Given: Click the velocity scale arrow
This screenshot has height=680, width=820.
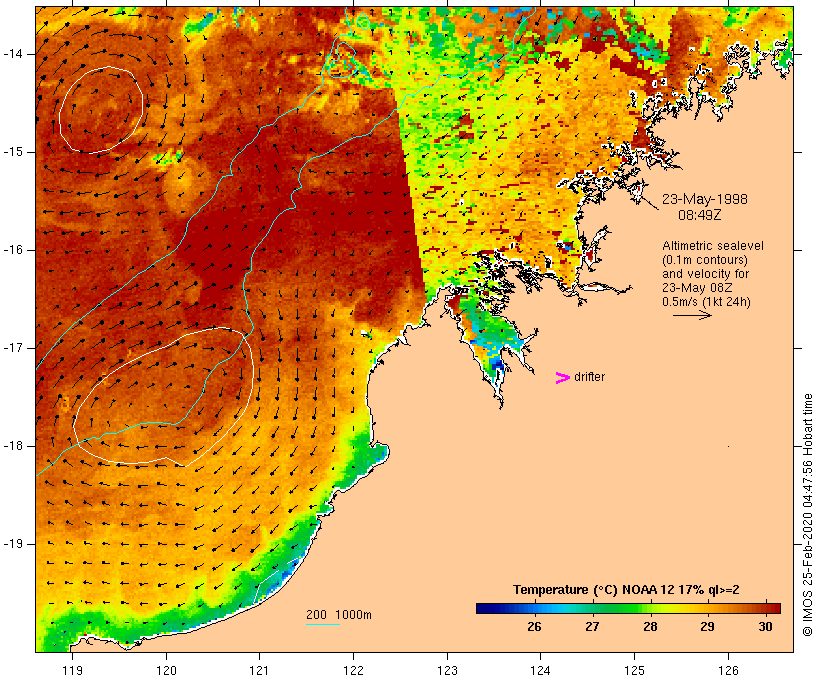Looking at the screenshot, I should 692,315.
